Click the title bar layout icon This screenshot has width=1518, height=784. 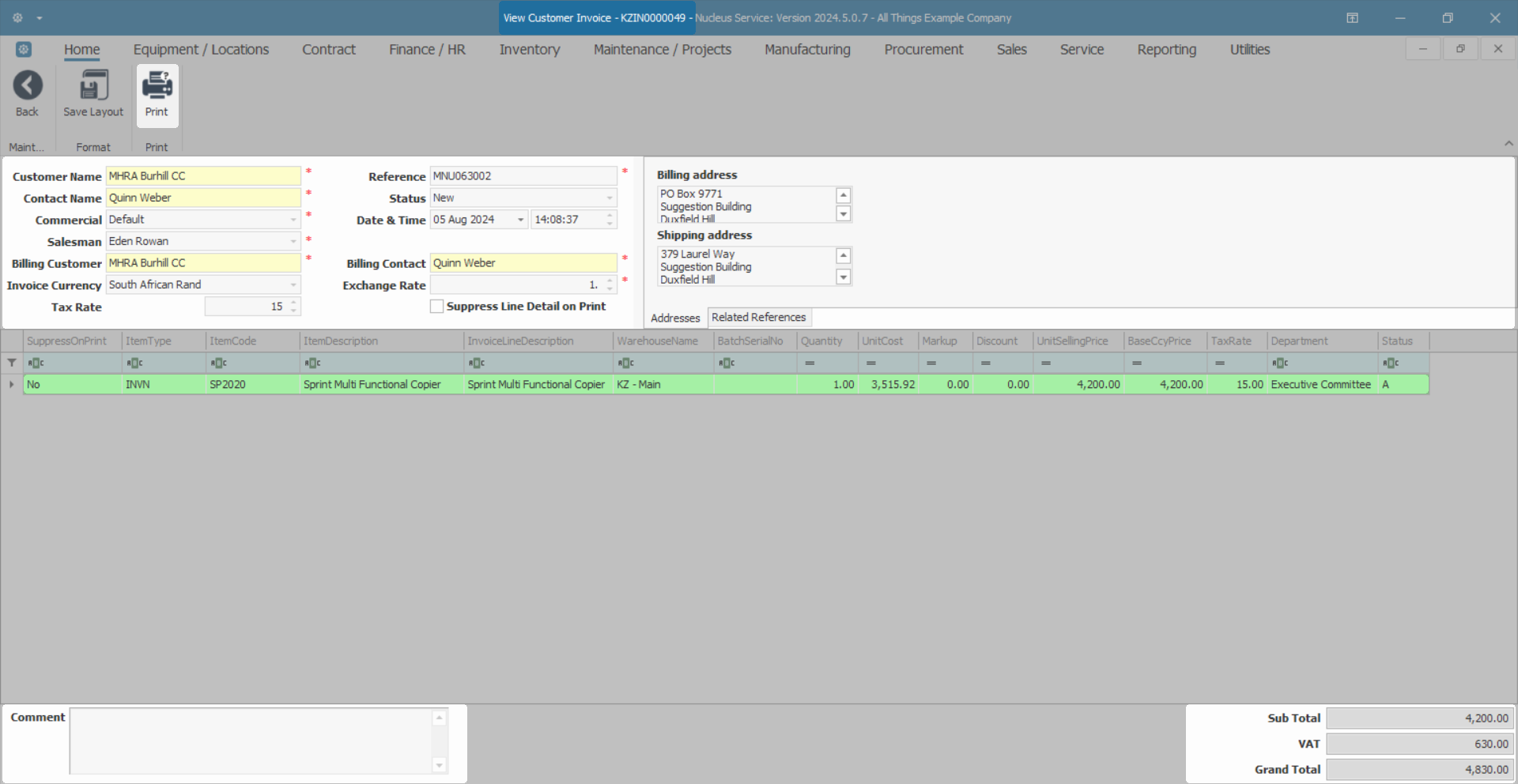pyautogui.click(x=1352, y=17)
